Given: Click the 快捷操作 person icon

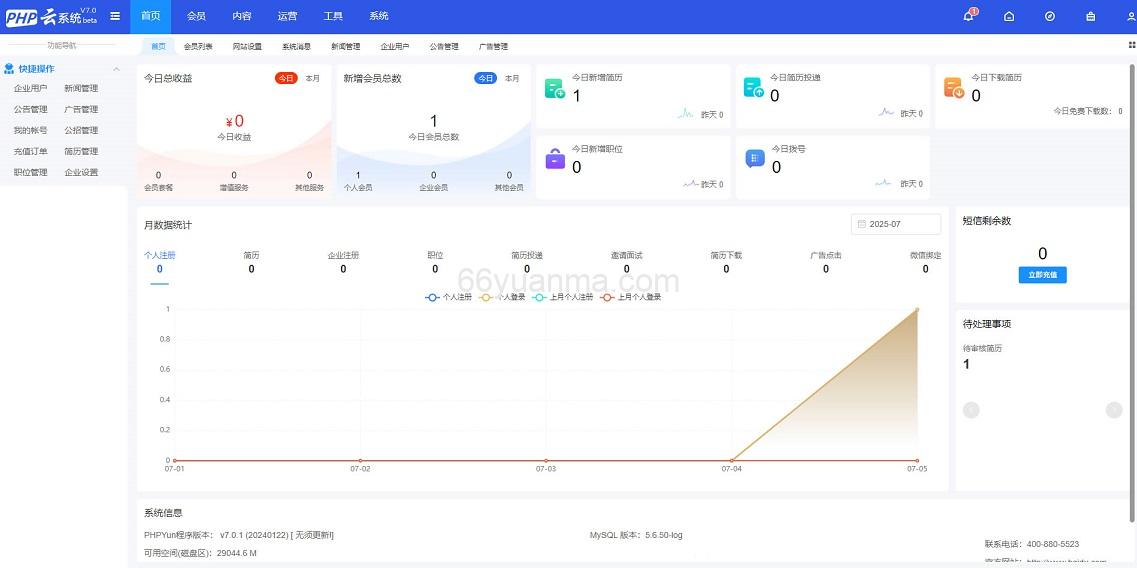Looking at the screenshot, I should tap(9, 69).
